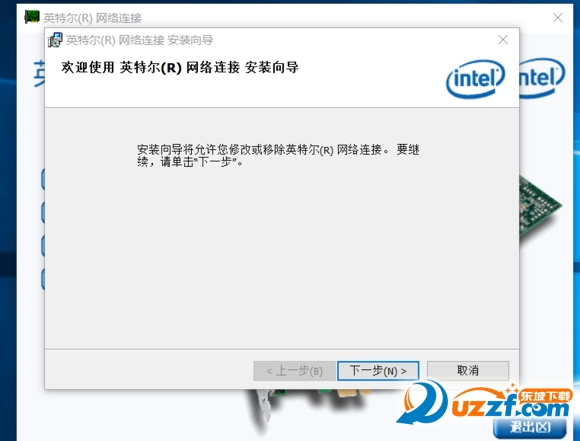Click the 欢迎使用 英特尔(R) 网络连接 heading

(180, 68)
